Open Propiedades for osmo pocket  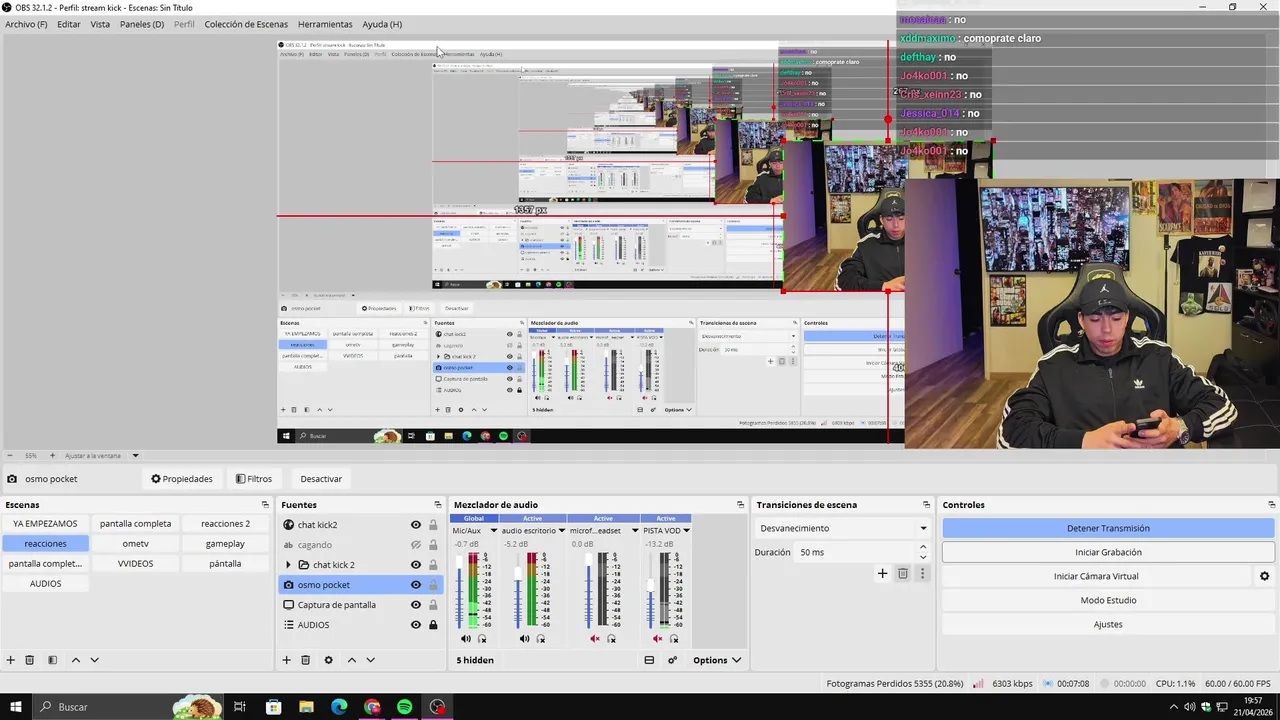point(182,479)
